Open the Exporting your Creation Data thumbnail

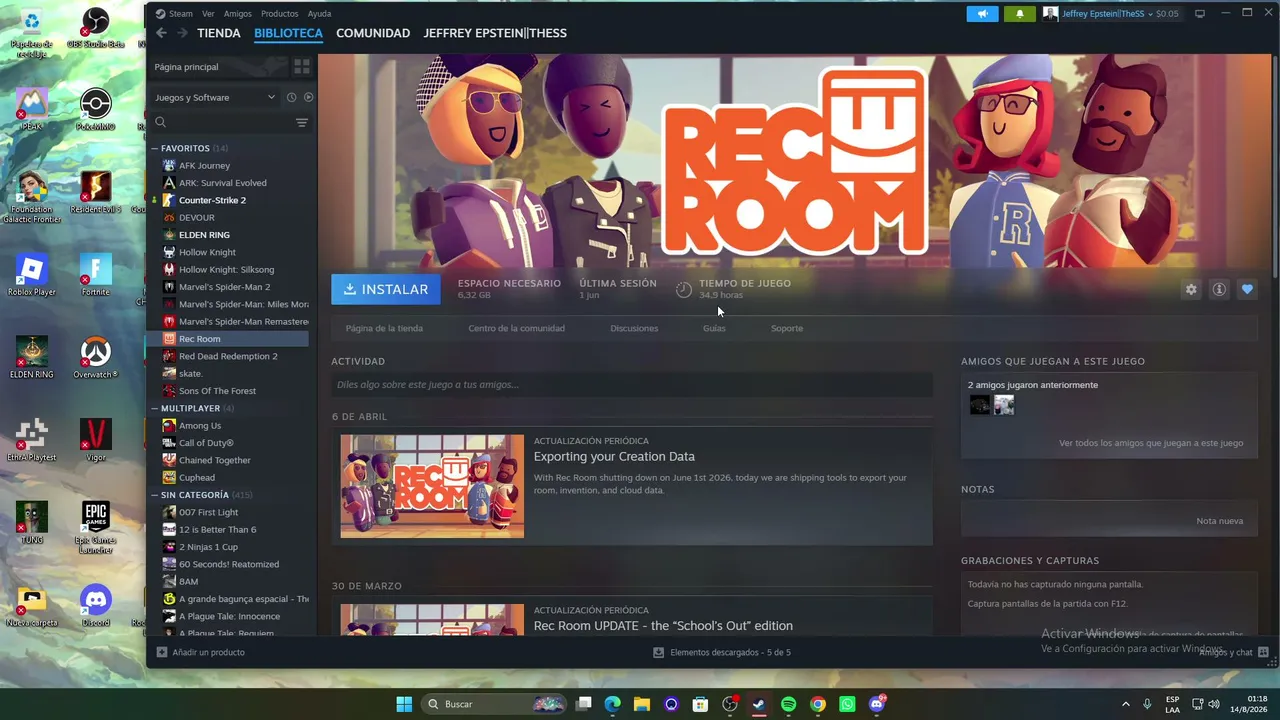tap(432, 486)
